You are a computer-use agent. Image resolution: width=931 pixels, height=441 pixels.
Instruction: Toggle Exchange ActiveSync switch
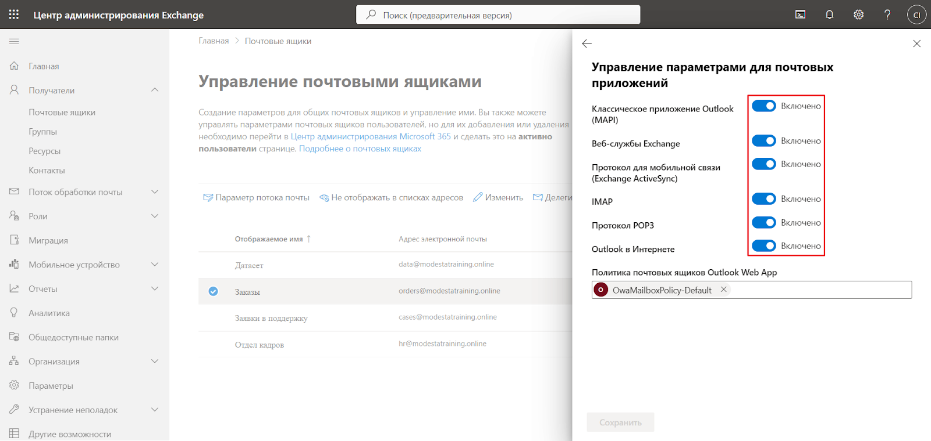(x=764, y=164)
